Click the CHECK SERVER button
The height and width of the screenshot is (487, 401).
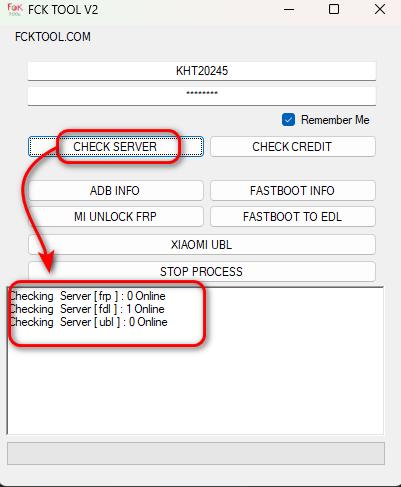coord(116,146)
